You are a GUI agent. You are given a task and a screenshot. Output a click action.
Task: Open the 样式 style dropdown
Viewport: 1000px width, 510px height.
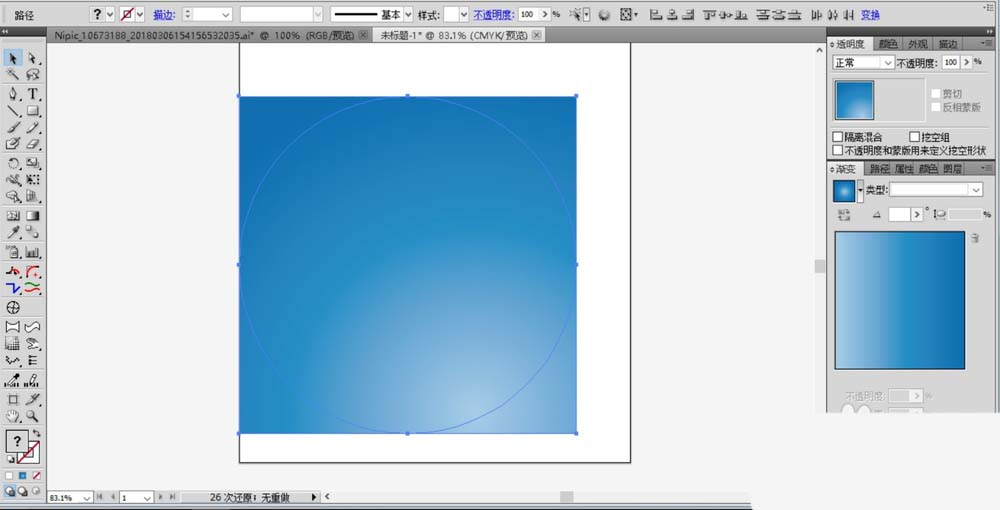point(464,14)
